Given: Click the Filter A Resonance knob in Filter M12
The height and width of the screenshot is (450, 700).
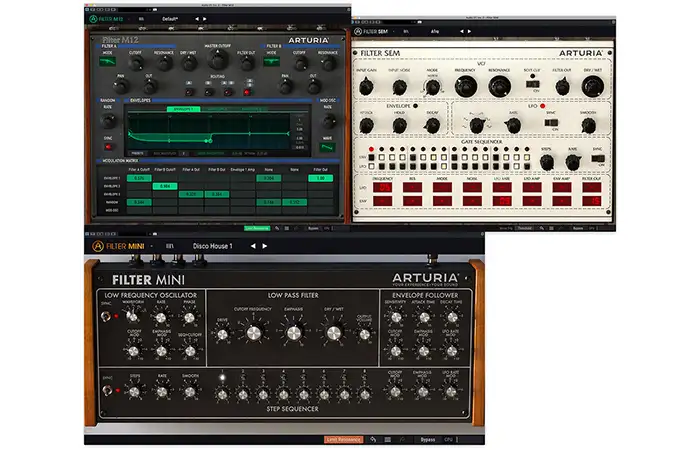Looking at the screenshot, I should pos(164,63).
